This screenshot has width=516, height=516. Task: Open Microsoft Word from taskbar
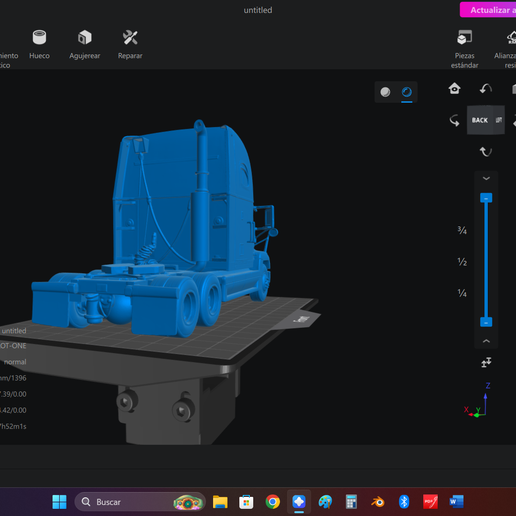[456, 502]
